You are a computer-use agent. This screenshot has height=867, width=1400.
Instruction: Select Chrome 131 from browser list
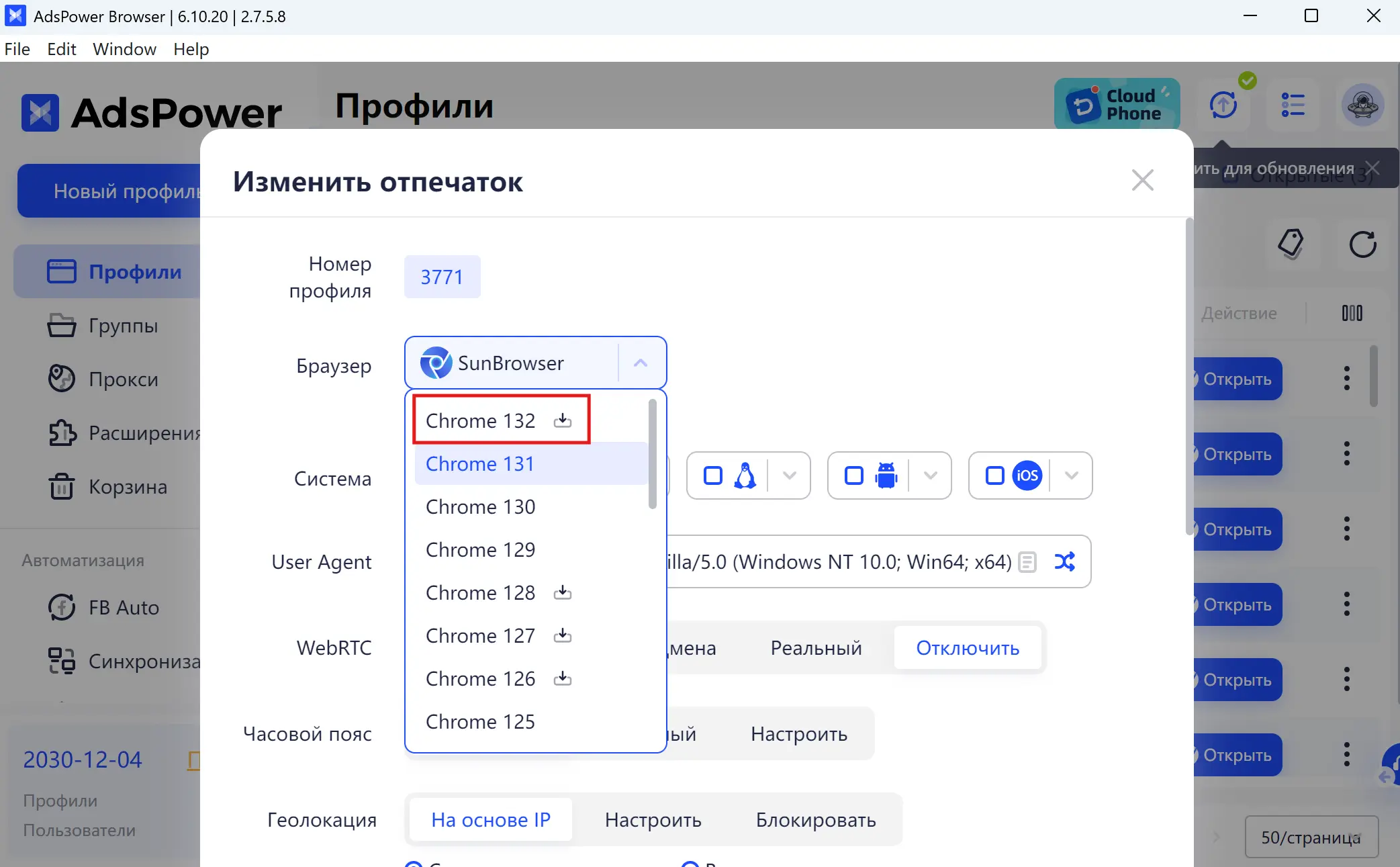[530, 464]
